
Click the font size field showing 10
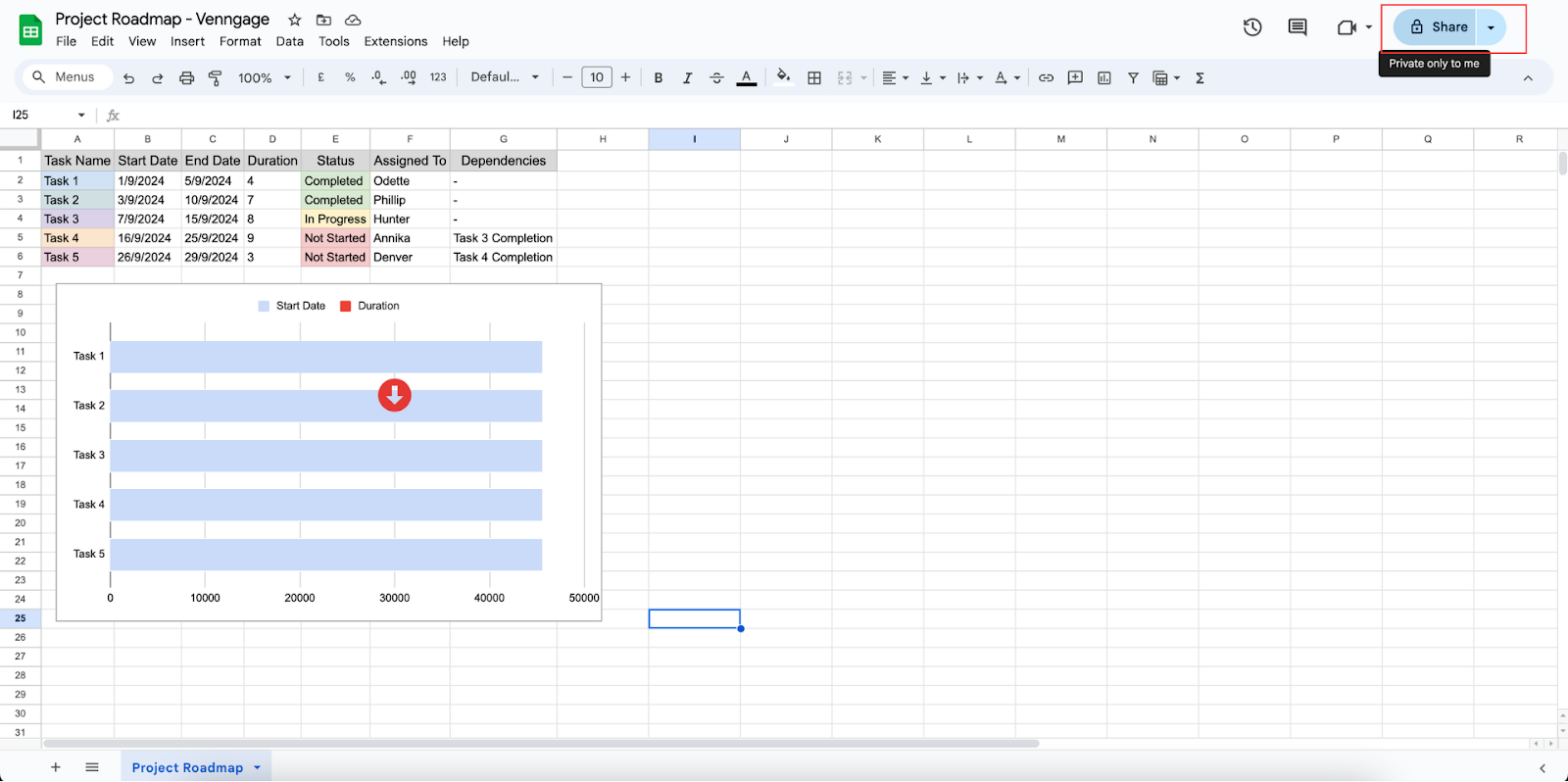tap(597, 77)
